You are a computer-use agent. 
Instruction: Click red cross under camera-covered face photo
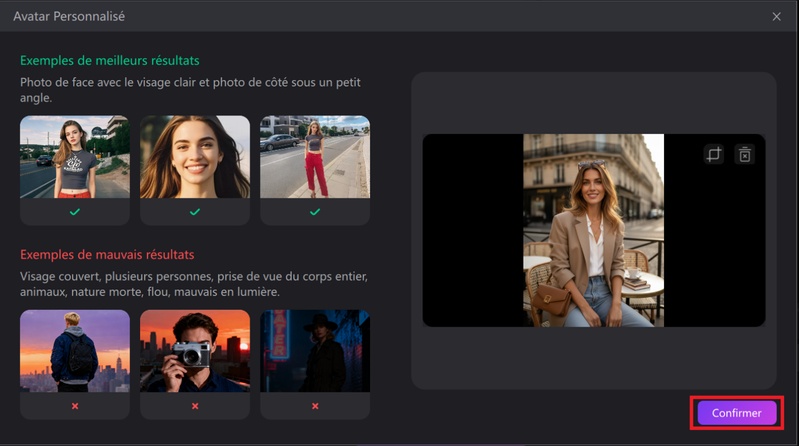tap(195, 406)
